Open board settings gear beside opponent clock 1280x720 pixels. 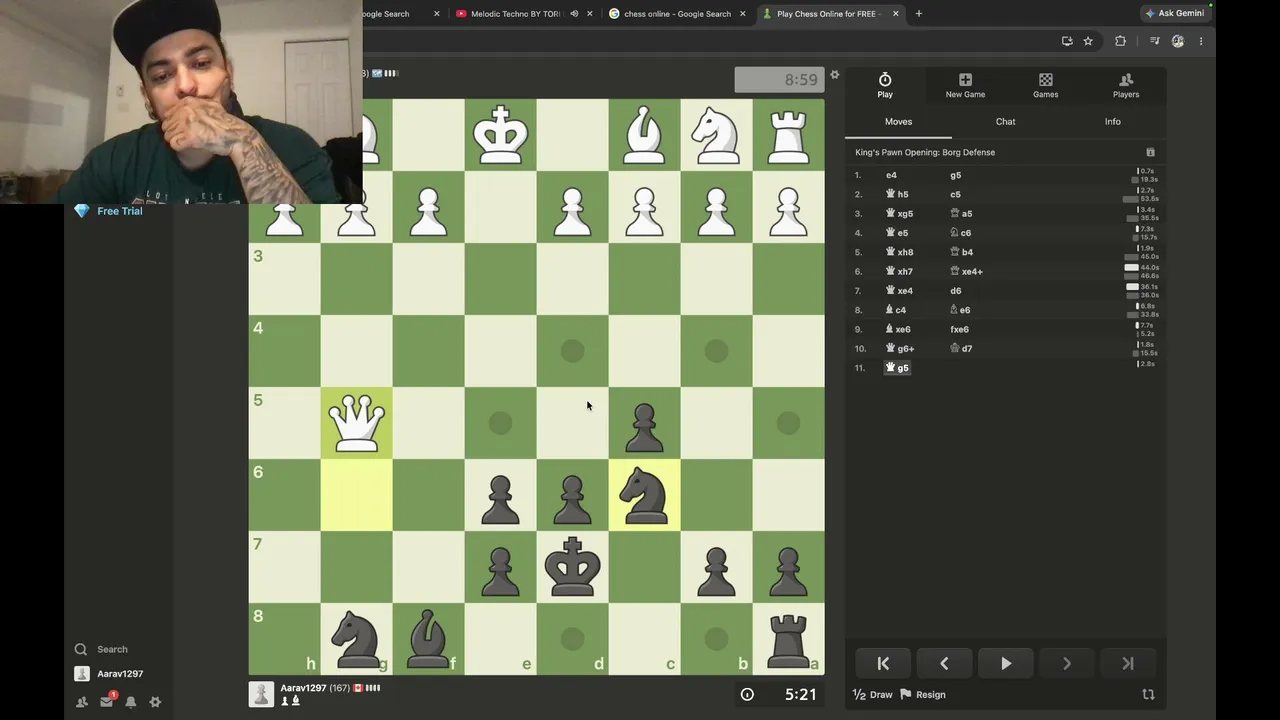tap(835, 75)
